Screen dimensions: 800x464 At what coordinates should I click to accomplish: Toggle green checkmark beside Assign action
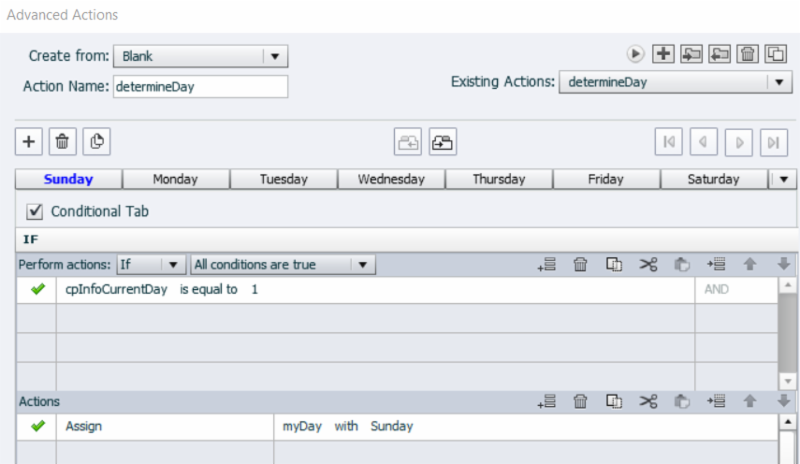(x=38, y=426)
